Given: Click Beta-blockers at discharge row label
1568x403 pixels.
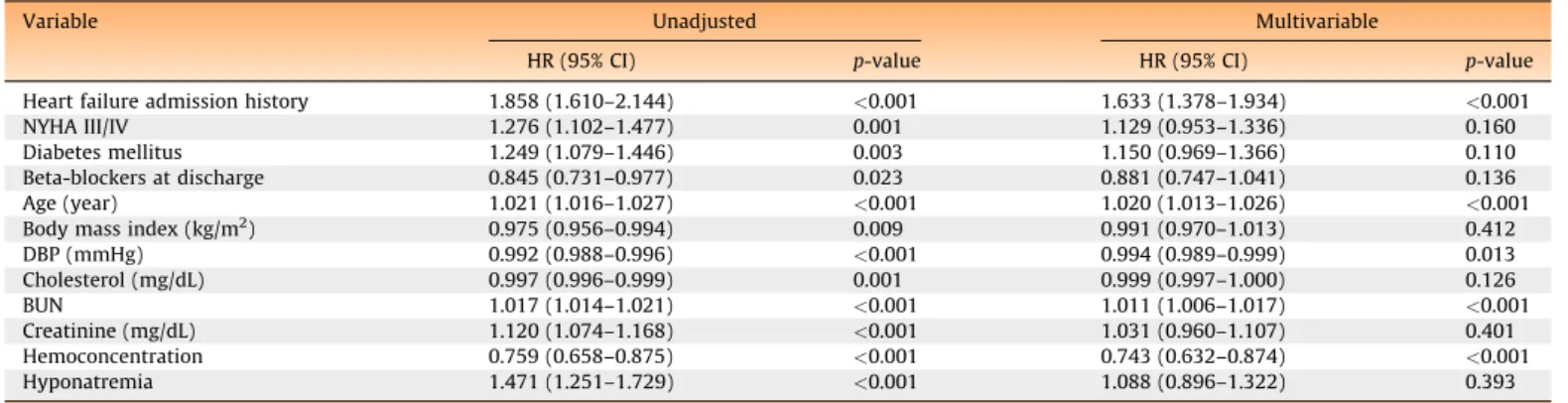Looking at the screenshot, I should click(143, 178).
